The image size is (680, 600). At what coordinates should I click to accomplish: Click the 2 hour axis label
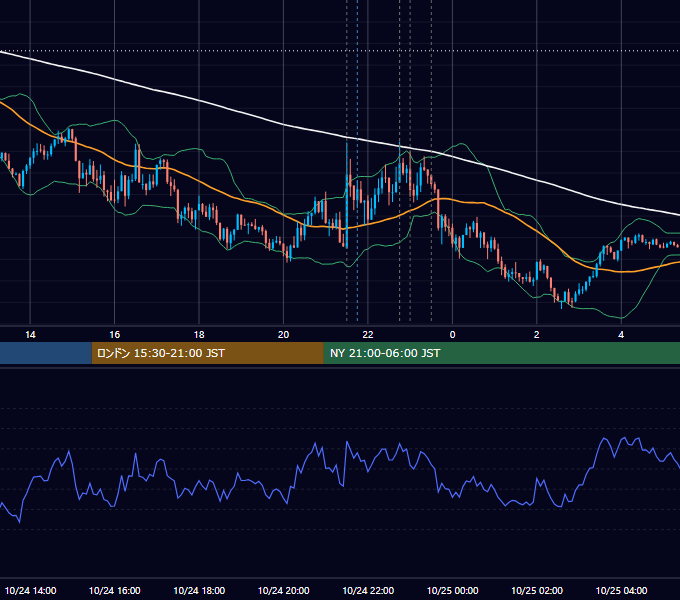coord(536,335)
